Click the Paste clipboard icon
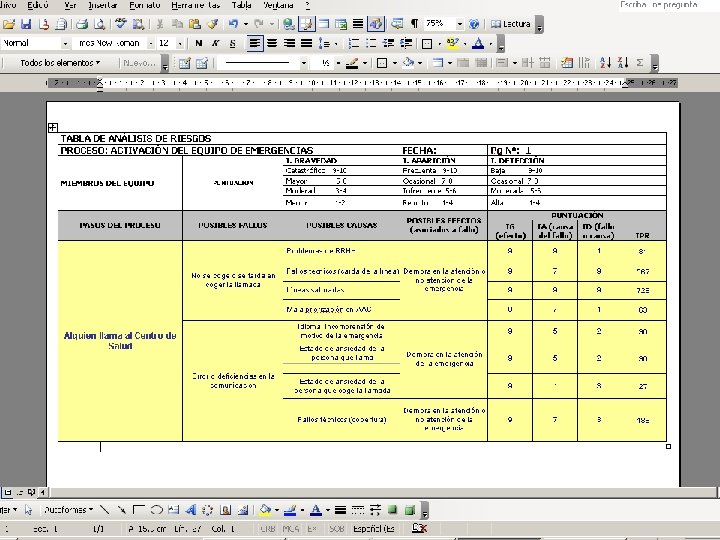The image size is (720, 540). pos(195,24)
